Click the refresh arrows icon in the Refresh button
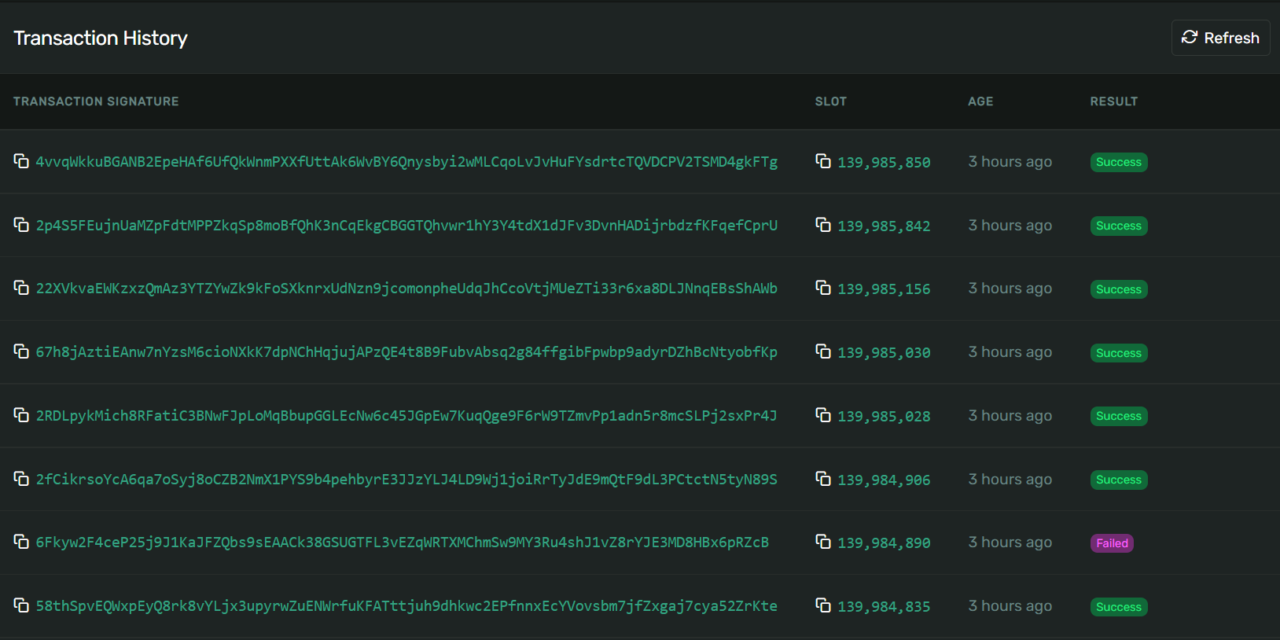Image resolution: width=1280 pixels, height=640 pixels. (x=1189, y=37)
